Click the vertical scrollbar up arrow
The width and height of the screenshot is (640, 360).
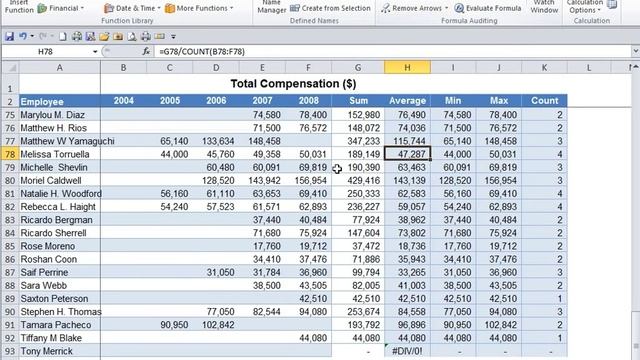click(636, 67)
